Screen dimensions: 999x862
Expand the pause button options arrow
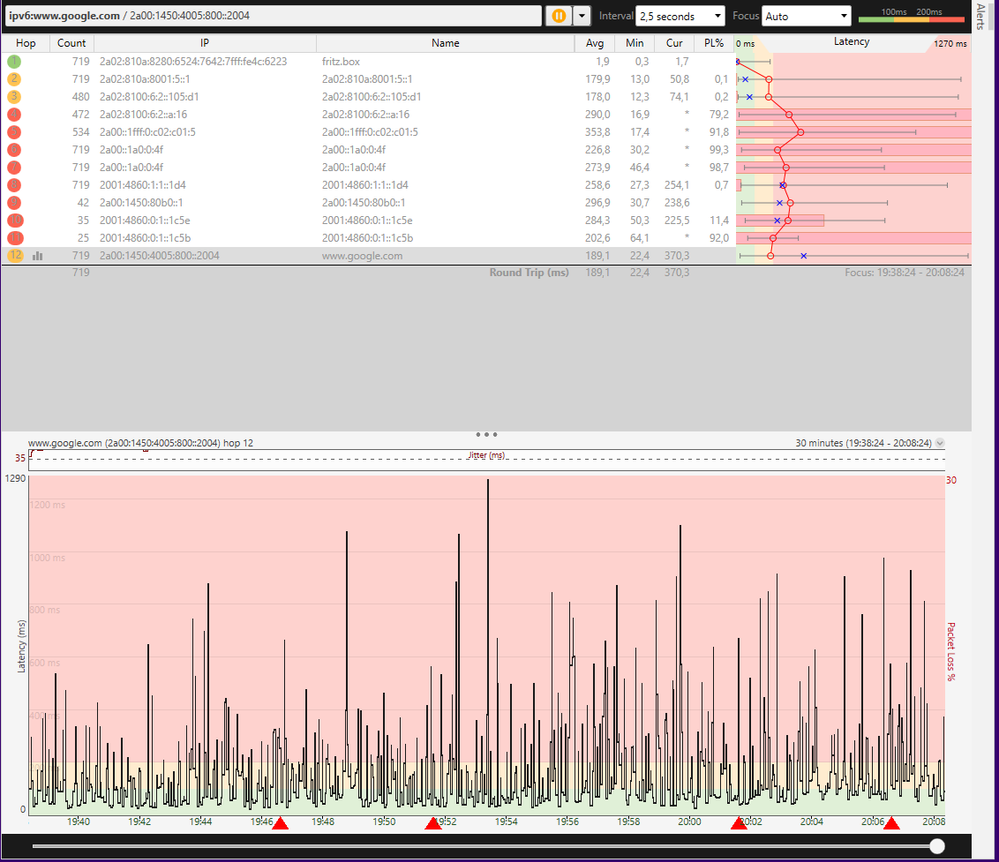(582, 15)
